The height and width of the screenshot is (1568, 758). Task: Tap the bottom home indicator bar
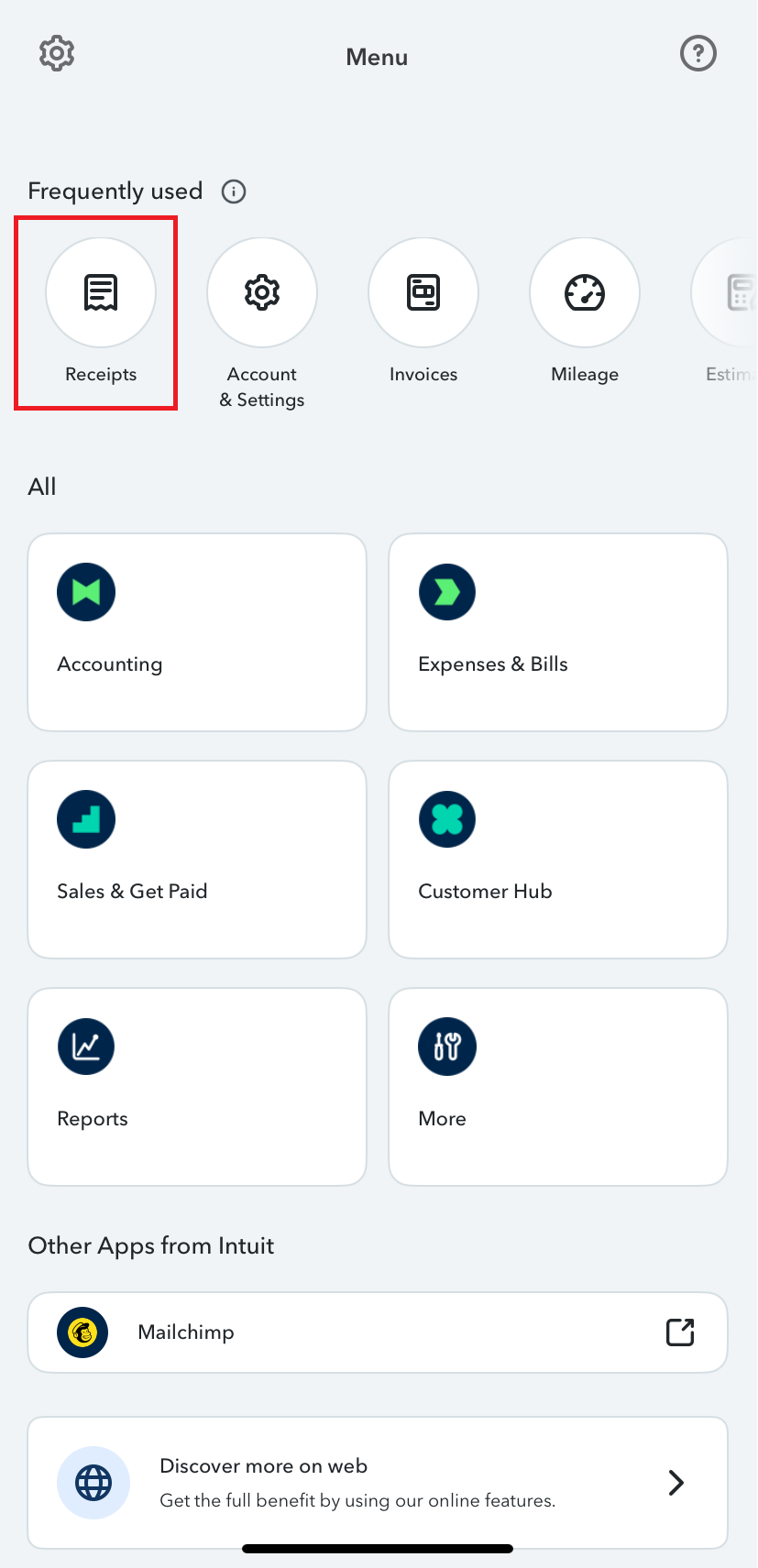(378, 1549)
